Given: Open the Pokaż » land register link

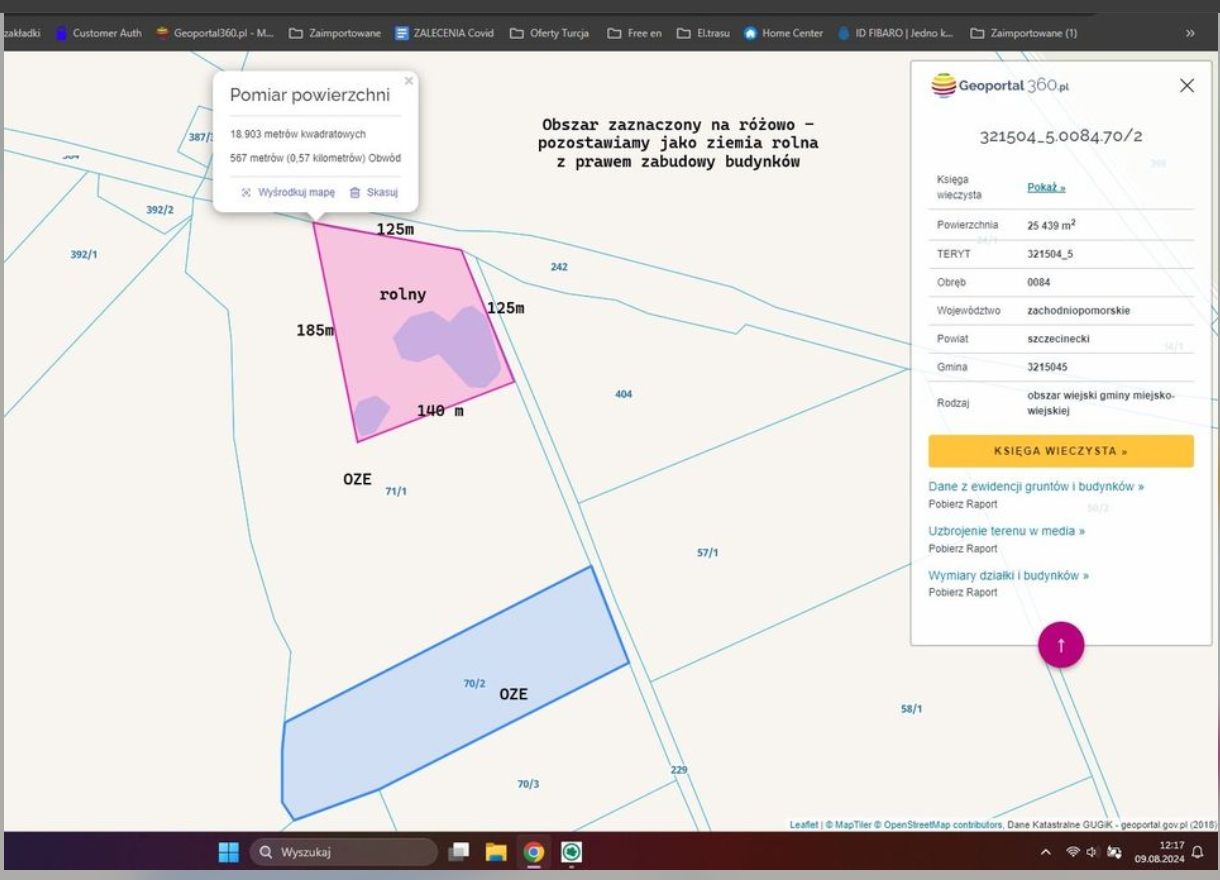Looking at the screenshot, I should [x=1046, y=187].
